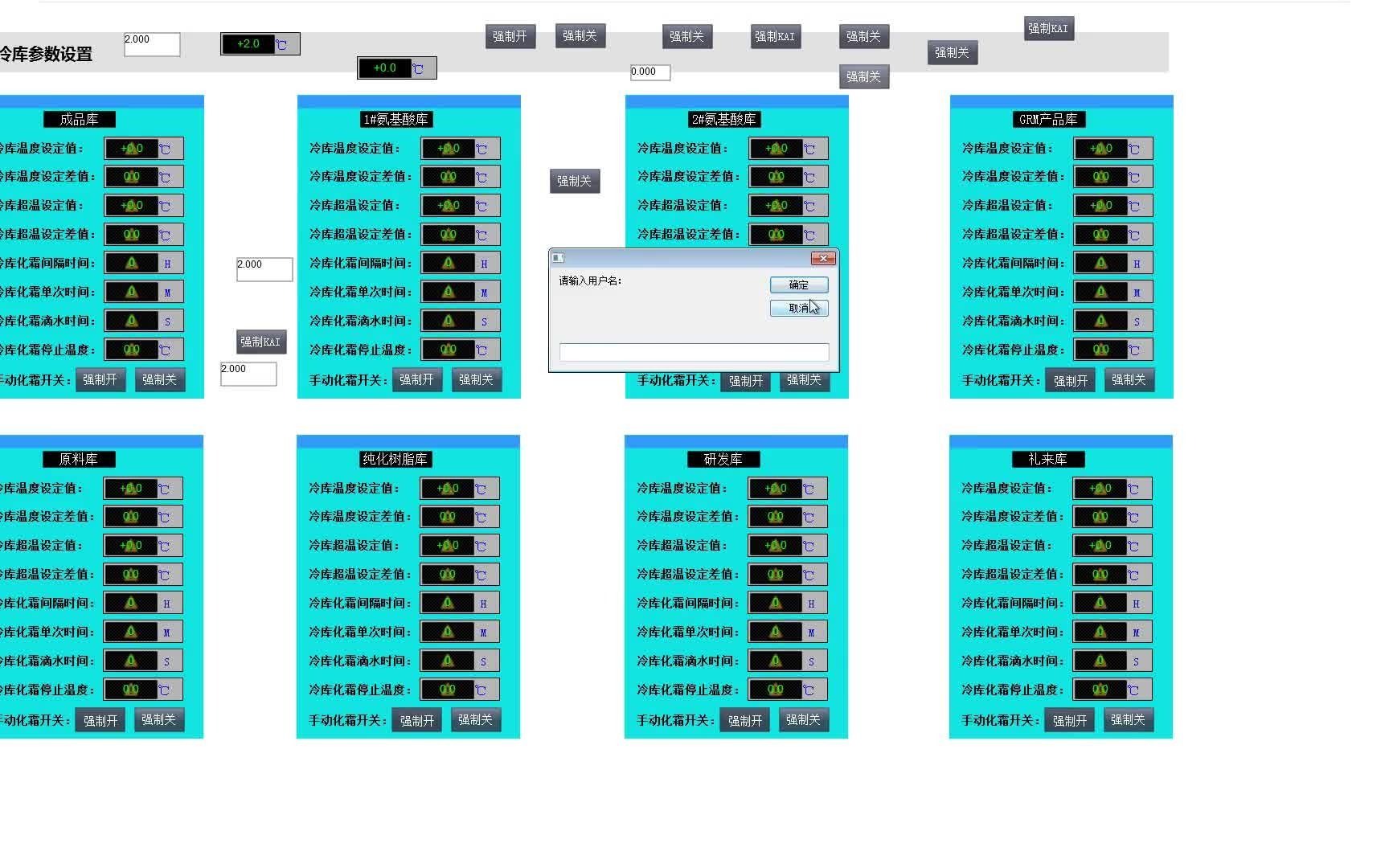
Task: Force on 研发库 manual defrost 强制开
Action: (x=745, y=721)
